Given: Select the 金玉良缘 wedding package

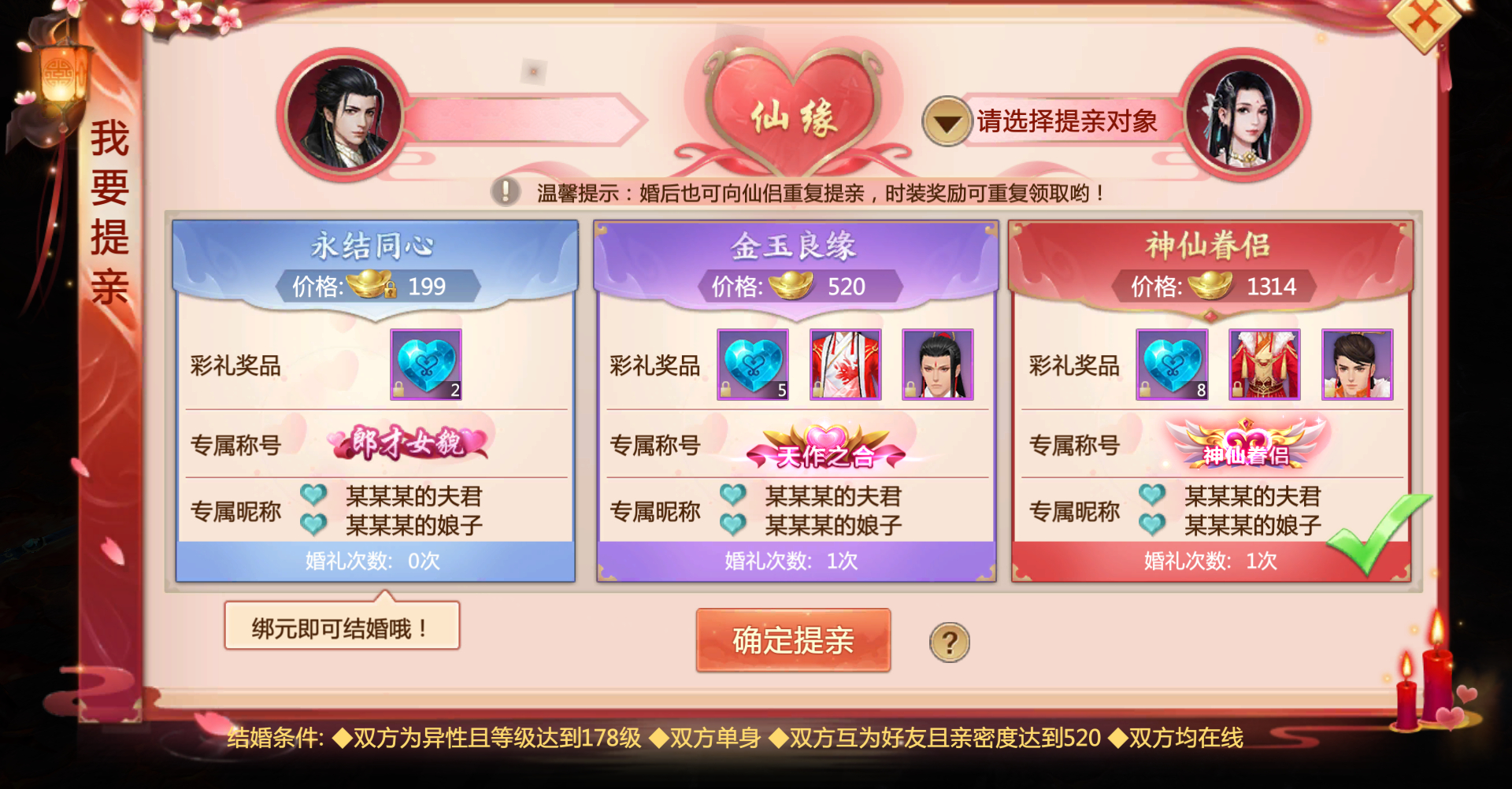Looking at the screenshot, I should tap(795, 401).
